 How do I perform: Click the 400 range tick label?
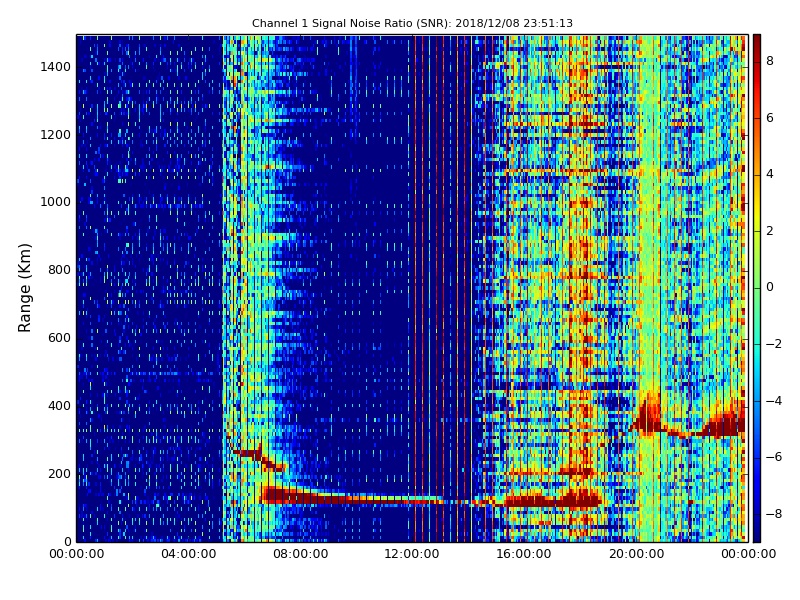click(59, 406)
